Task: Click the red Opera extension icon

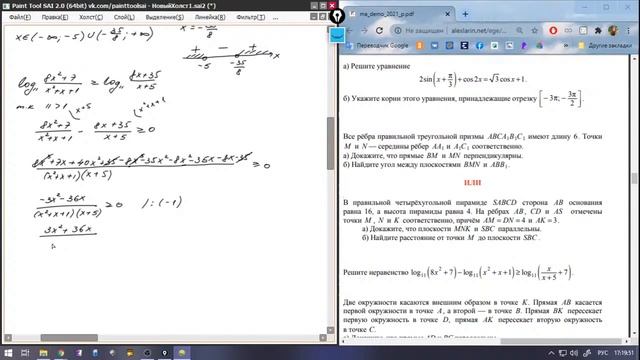Action: point(553,31)
